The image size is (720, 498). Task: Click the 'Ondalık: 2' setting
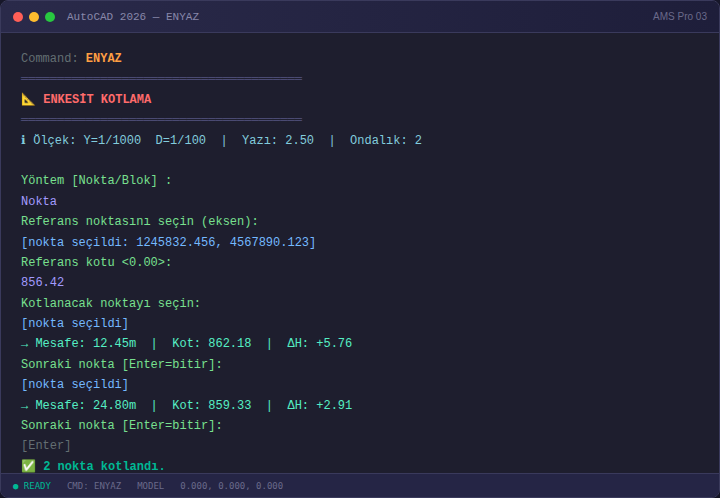tap(386, 140)
